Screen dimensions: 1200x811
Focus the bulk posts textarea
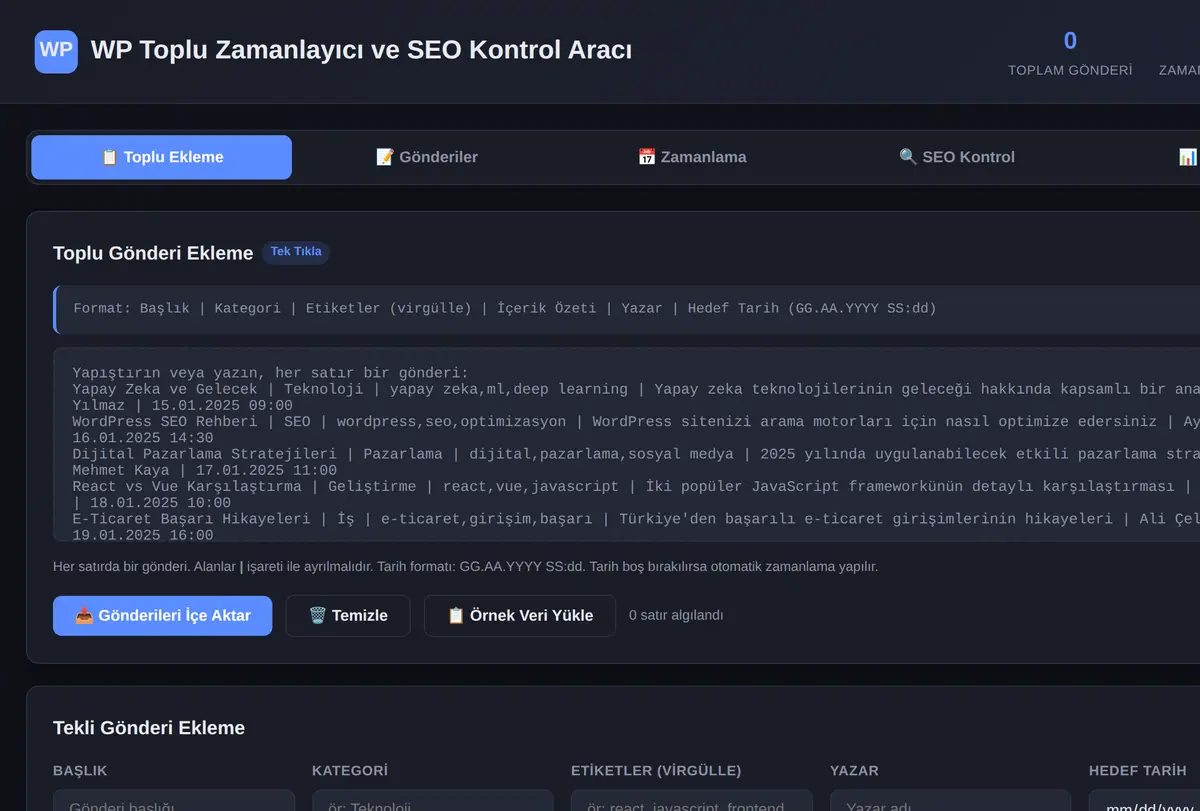626,445
